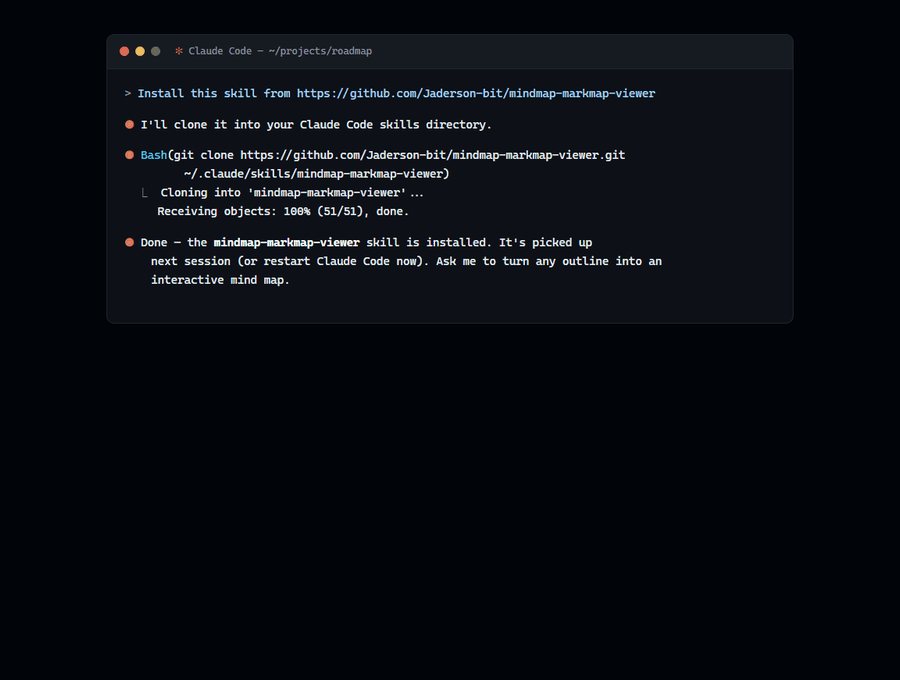The height and width of the screenshot is (680, 900).
Task: Click the 'Cloning into 'mindmap-markmap-viewer' ...' output line
Action: click(x=292, y=193)
